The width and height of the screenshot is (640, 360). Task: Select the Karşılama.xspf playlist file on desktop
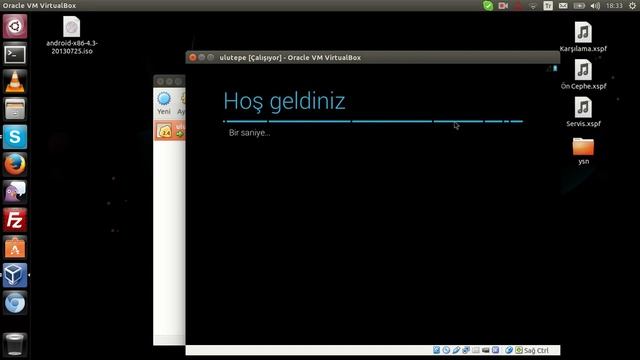click(583, 37)
